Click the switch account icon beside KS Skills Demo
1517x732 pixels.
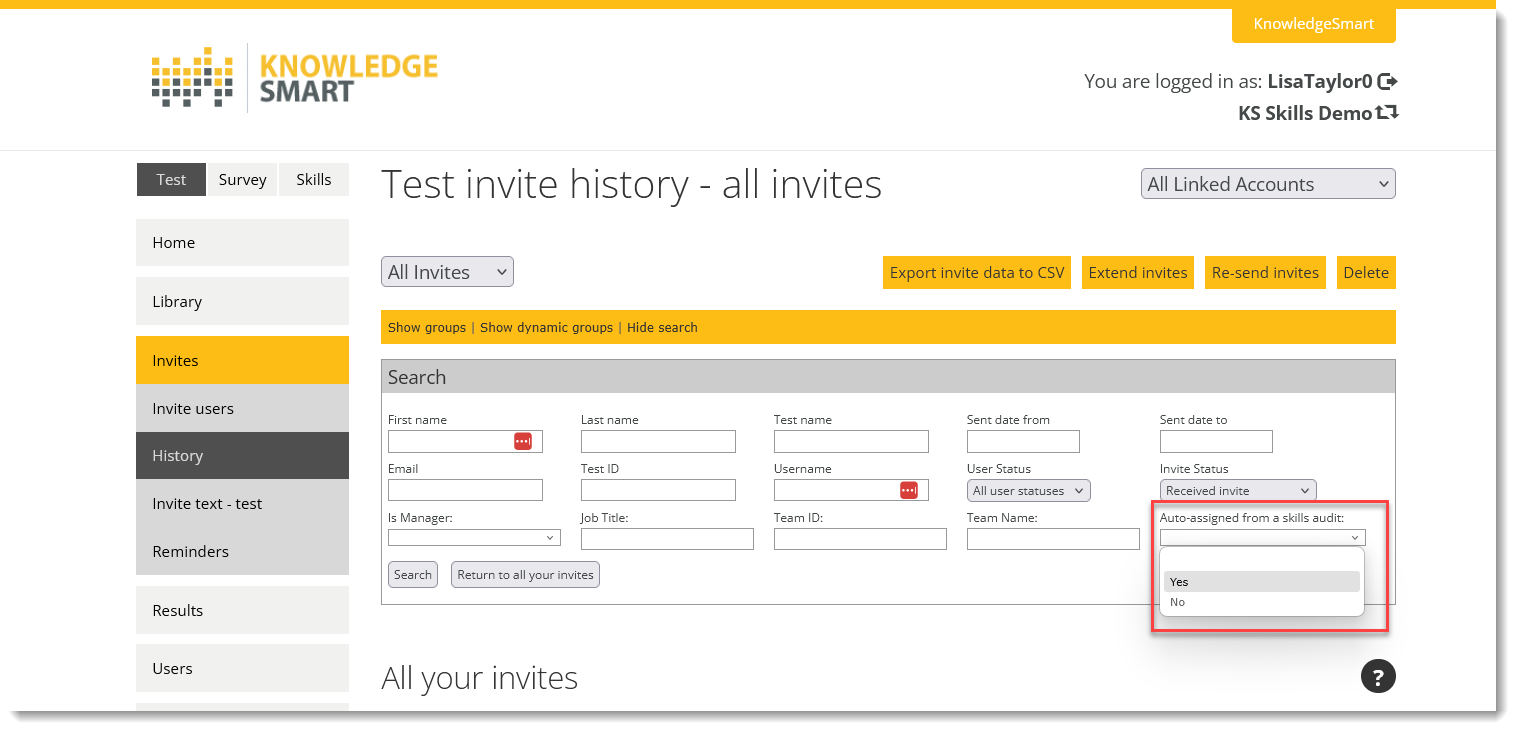pyautogui.click(x=1387, y=112)
